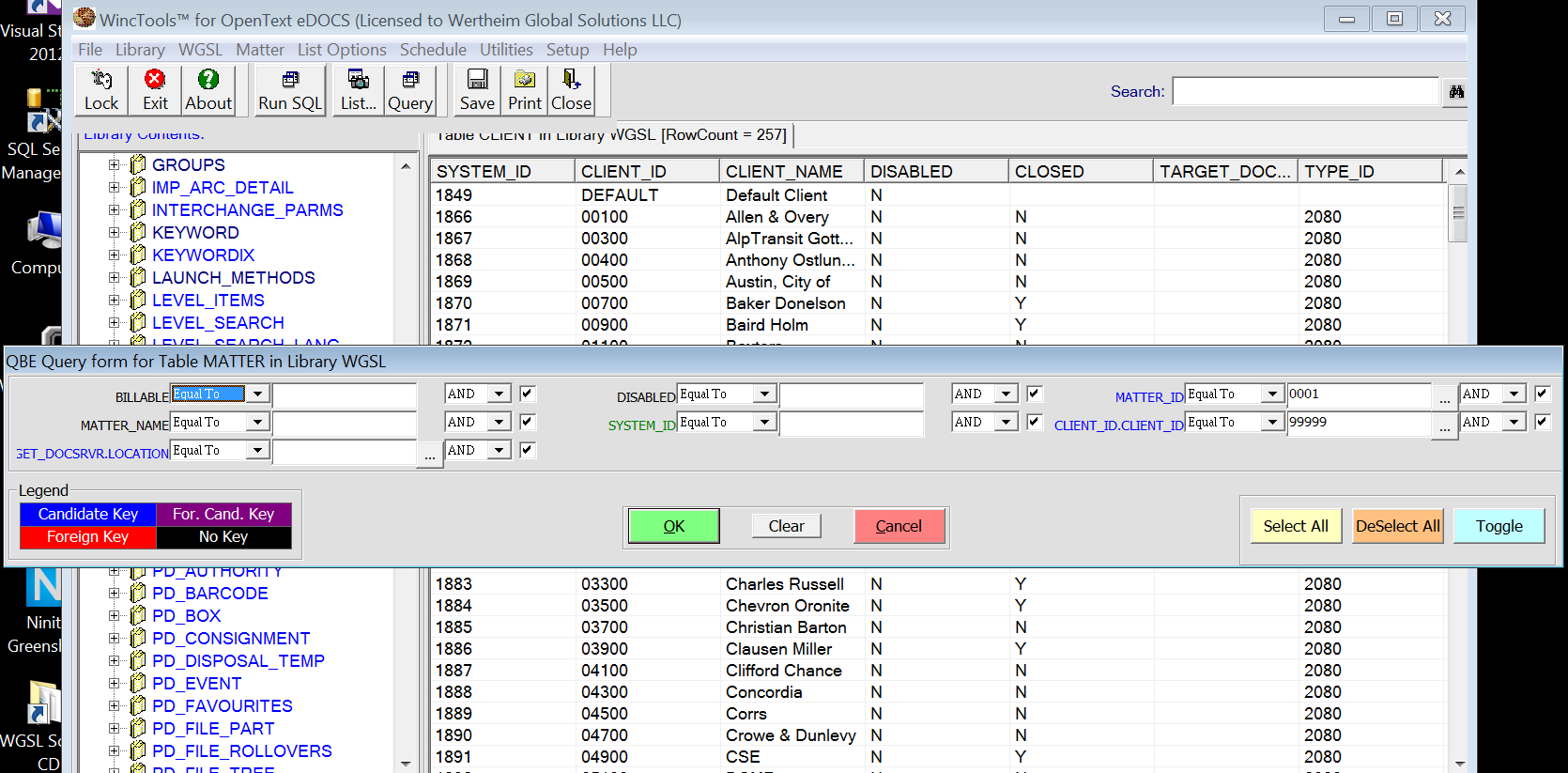Expand the INTERCHANGE_PARMS tree node
This screenshot has width=1568, height=773.
114,209
